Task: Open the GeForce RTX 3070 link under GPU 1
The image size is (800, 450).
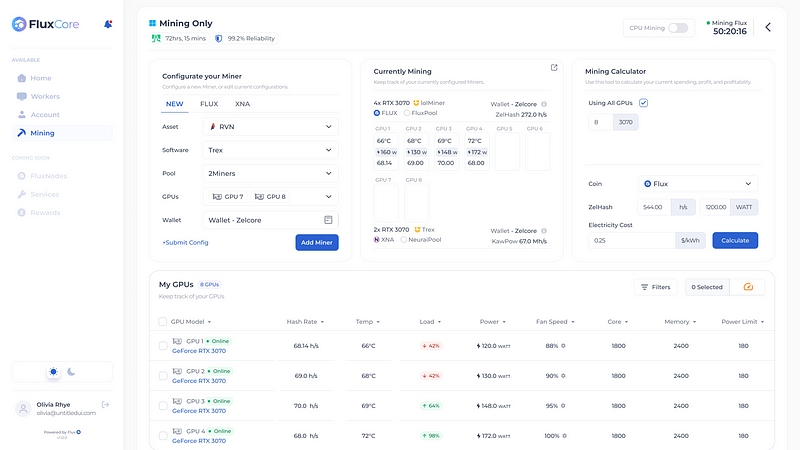Action: (x=199, y=351)
